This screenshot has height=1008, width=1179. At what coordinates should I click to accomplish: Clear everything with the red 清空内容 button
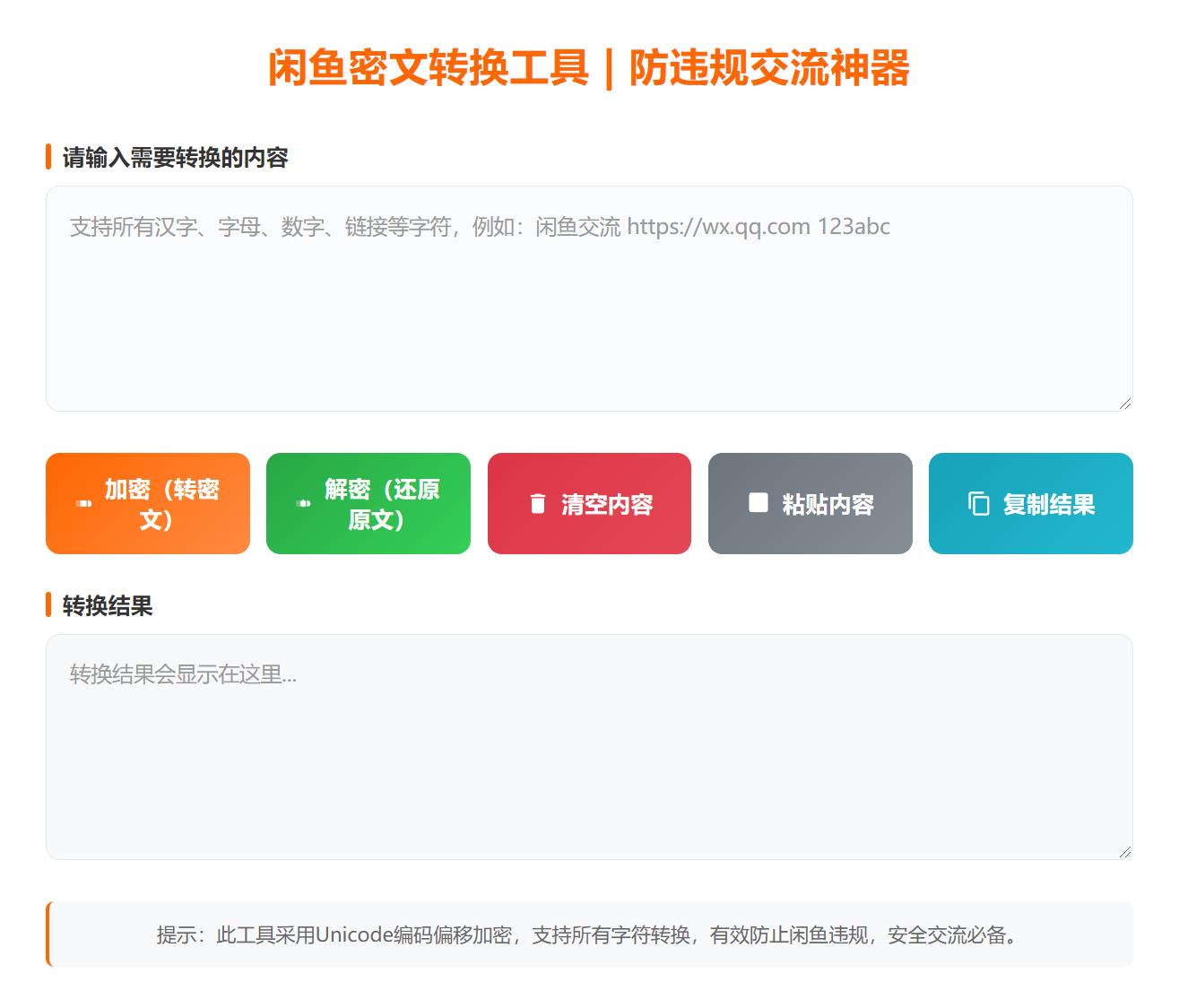tap(589, 504)
